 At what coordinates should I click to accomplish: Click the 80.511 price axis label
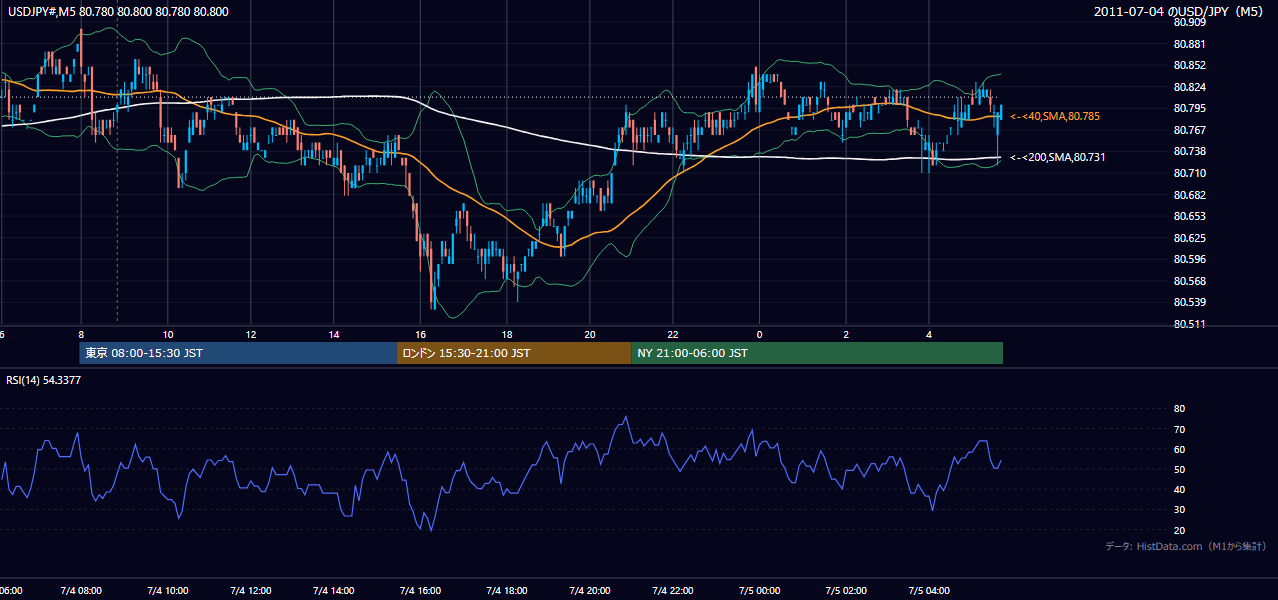point(1189,324)
